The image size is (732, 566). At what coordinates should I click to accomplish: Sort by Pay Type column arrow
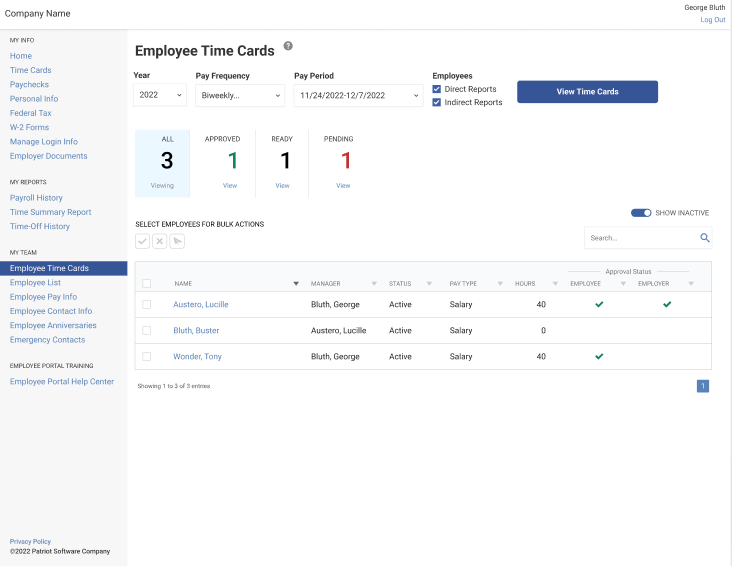pyautogui.click(x=500, y=283)
